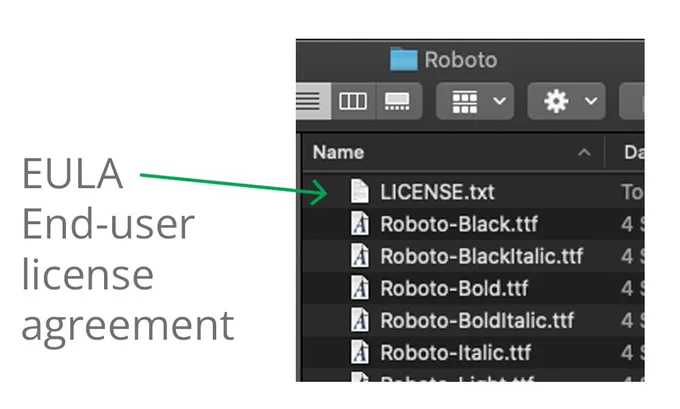Select Roboto-BlackItalic.ttf
Screen dimensions: 680x409
click(x=481, y=256)
